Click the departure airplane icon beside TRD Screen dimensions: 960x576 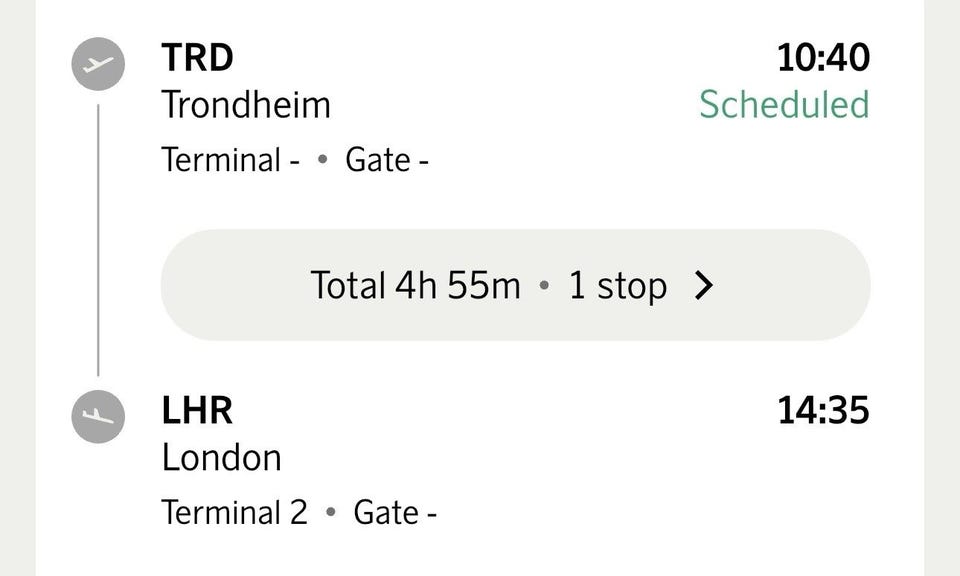point(98,64)
